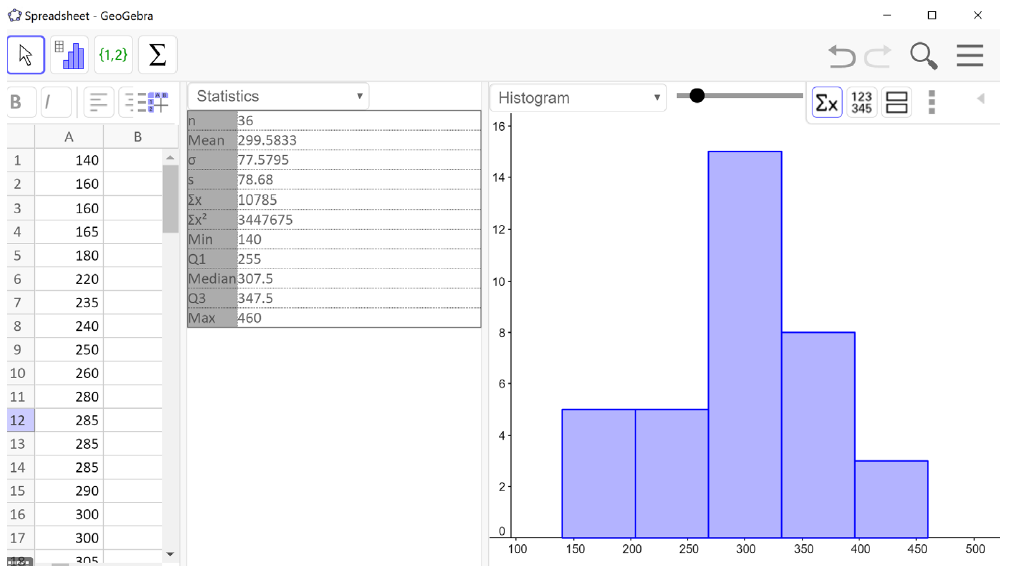The width and height of the screenshot is (1009, 566).
Task: Click the Q1 value 255
Action: [250, 259]
